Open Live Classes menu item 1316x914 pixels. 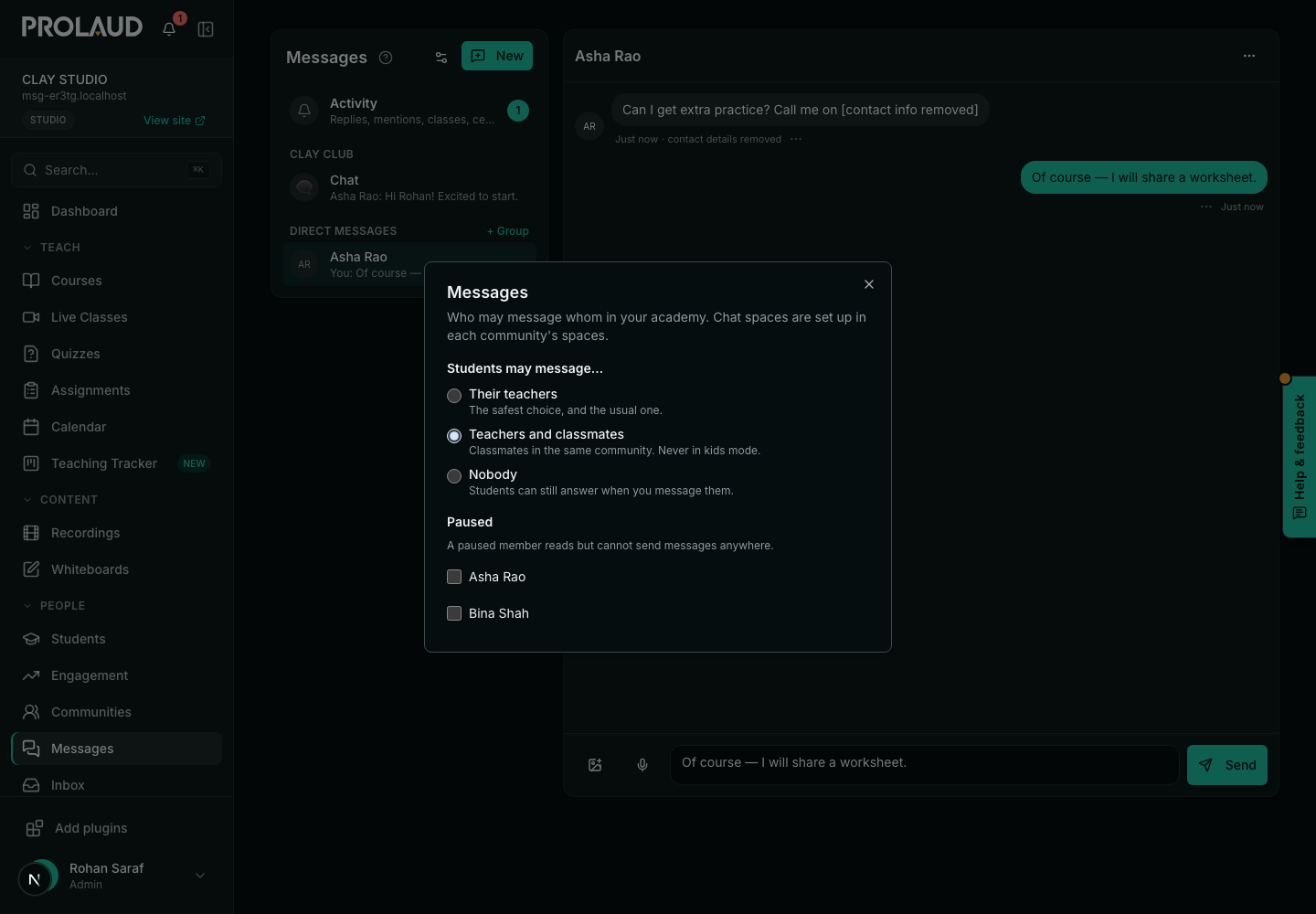(117, 317)
